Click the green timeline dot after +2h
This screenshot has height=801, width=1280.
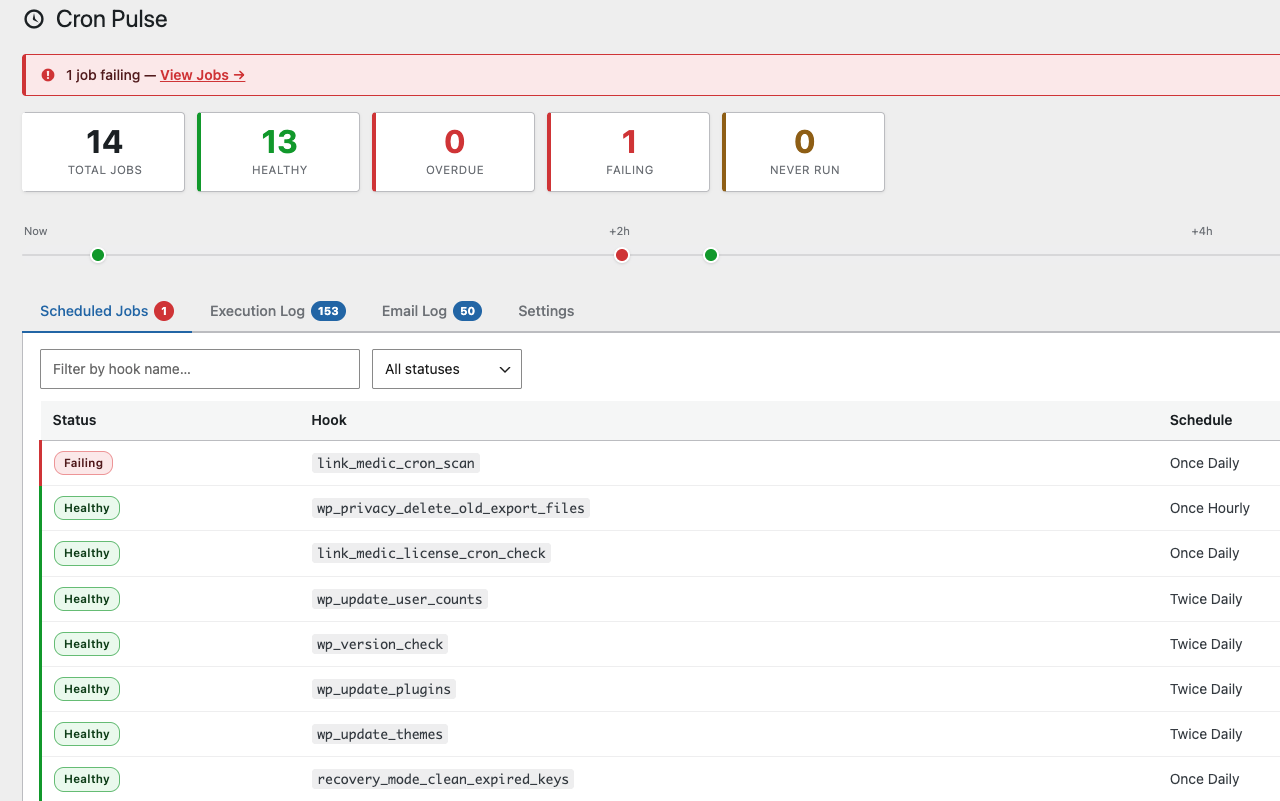tap(711, 255)
